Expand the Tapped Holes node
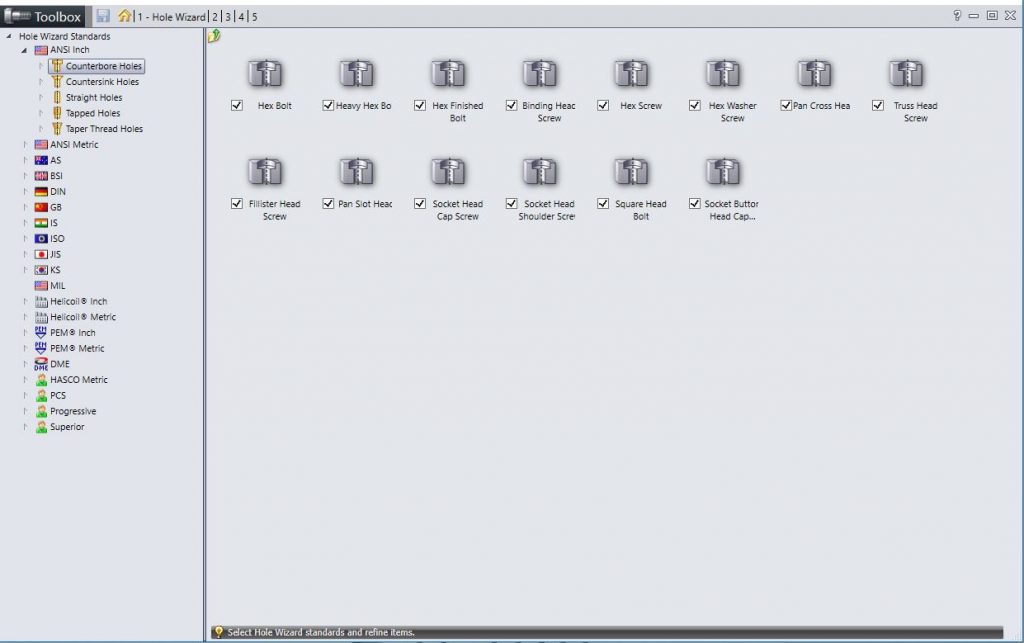Image resolution: width=1024 pixels, height=643 pixels. pyautogui.click(x=40, y=113)
